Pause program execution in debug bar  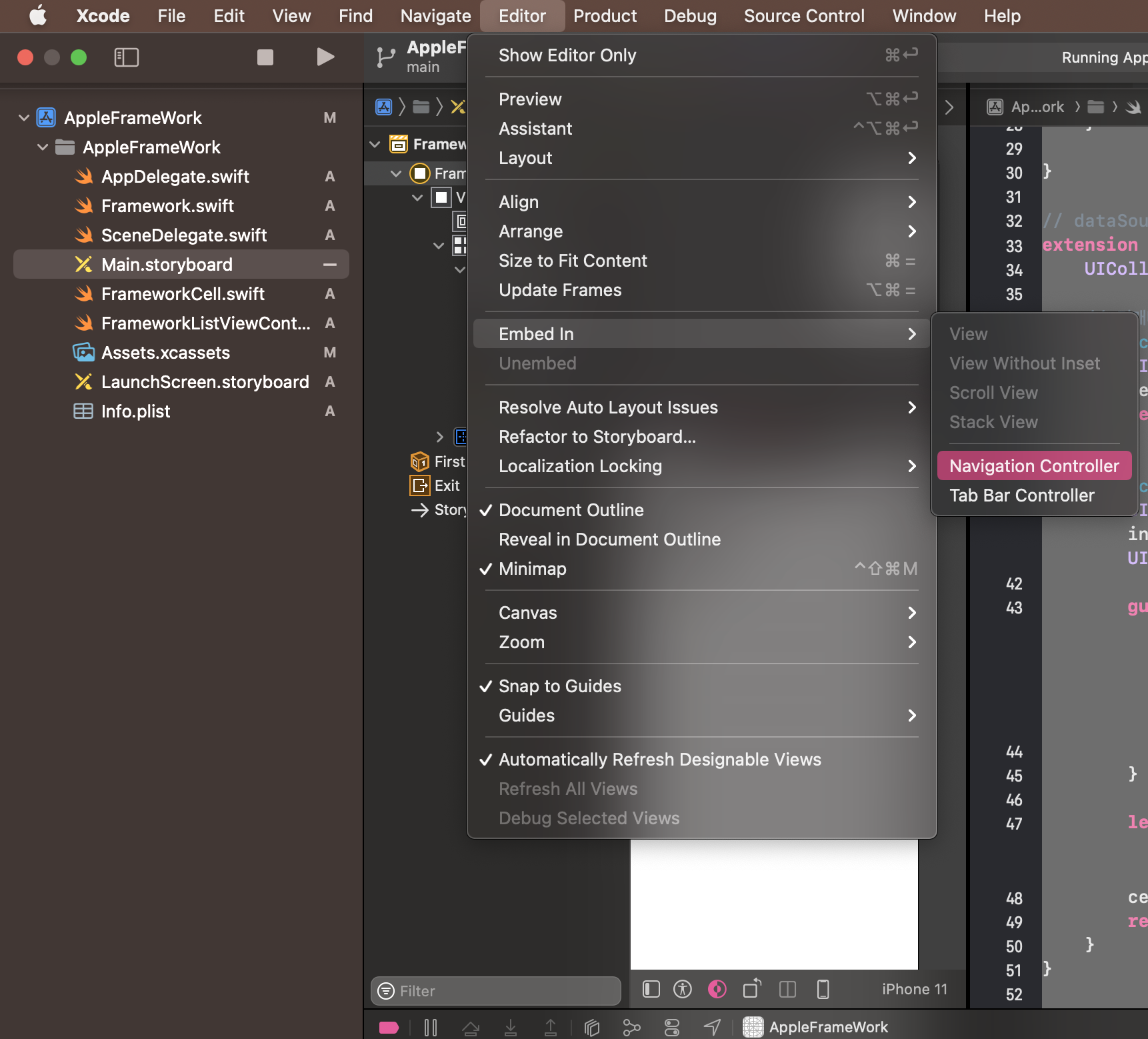point(431,1028)
